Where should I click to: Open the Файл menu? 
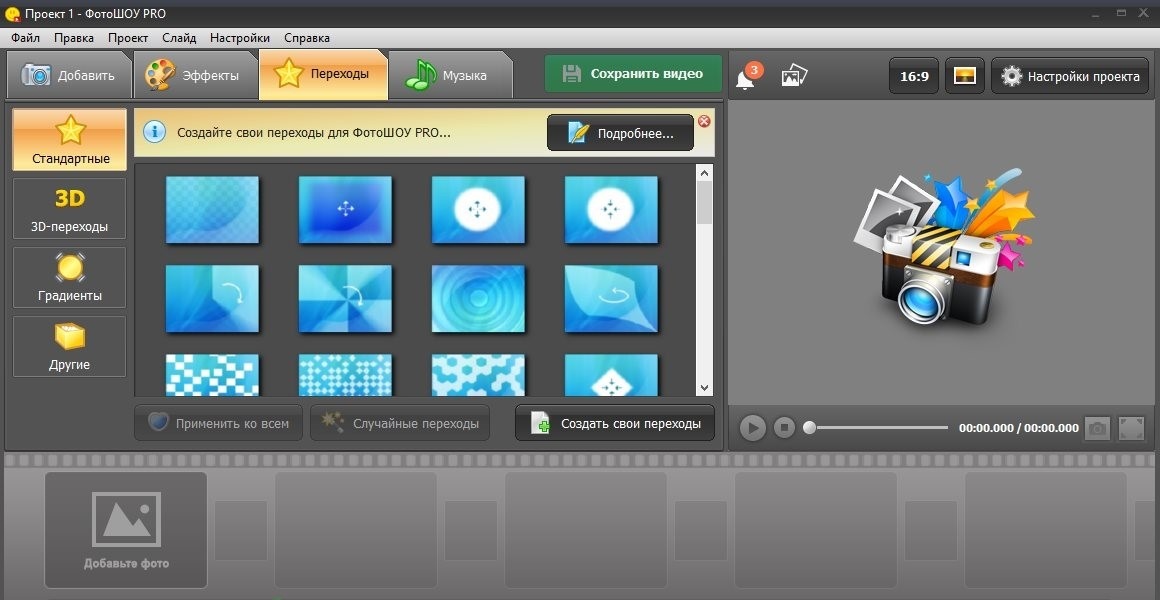(26, 38)
